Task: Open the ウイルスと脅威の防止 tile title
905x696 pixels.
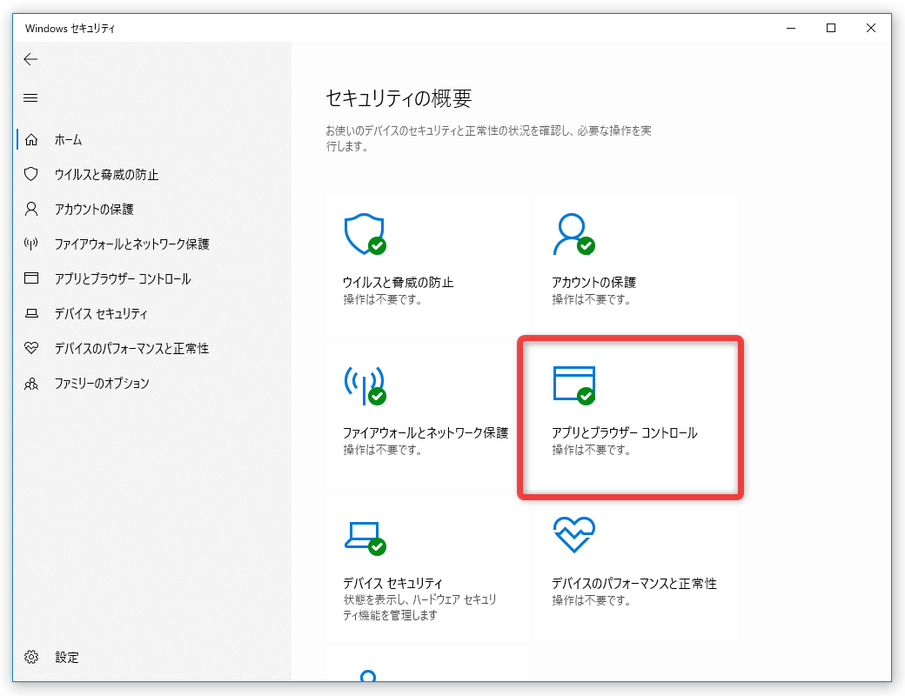Action: (x=398, y=282)
